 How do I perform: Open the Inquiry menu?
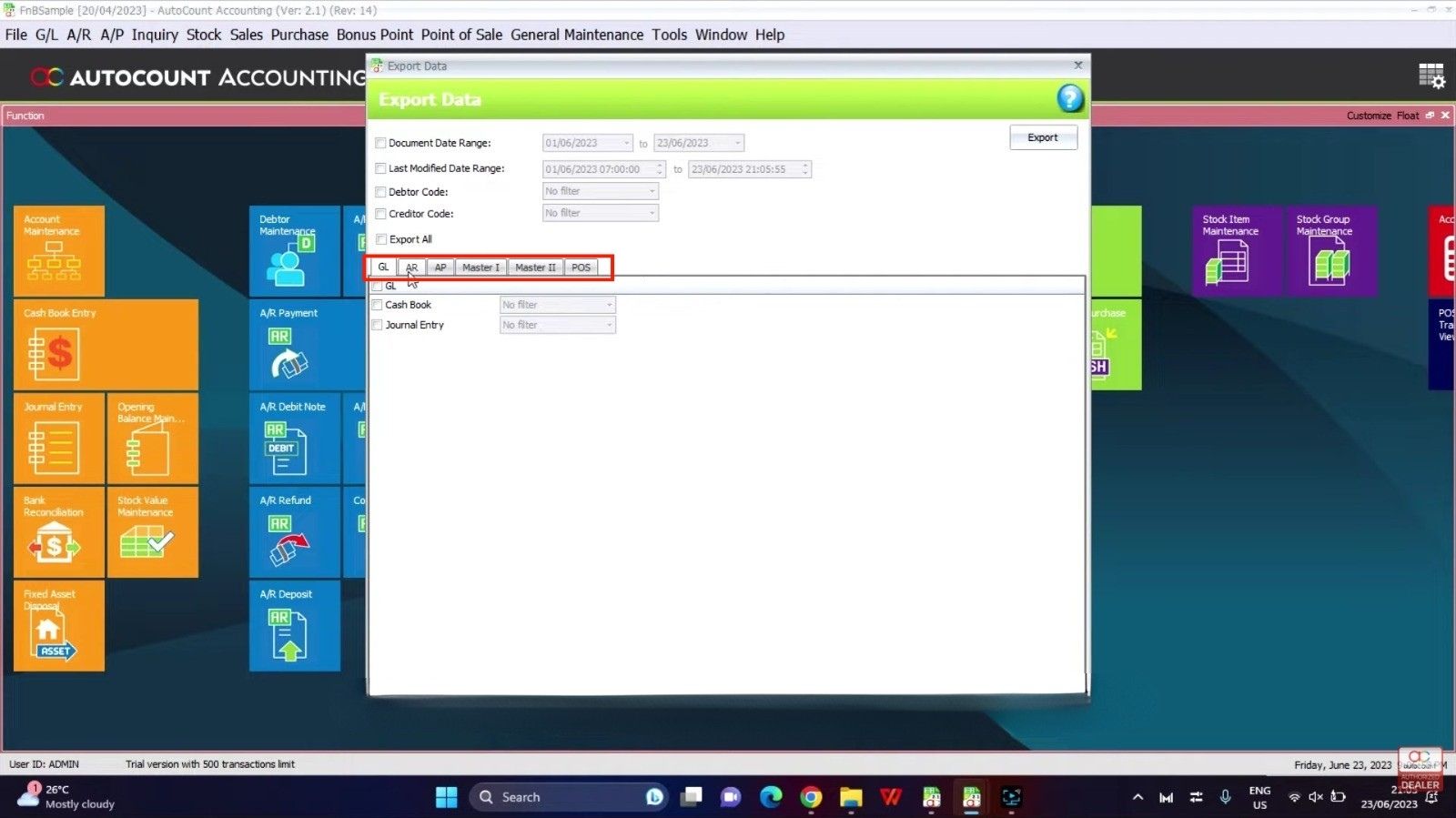coord(155,35)
